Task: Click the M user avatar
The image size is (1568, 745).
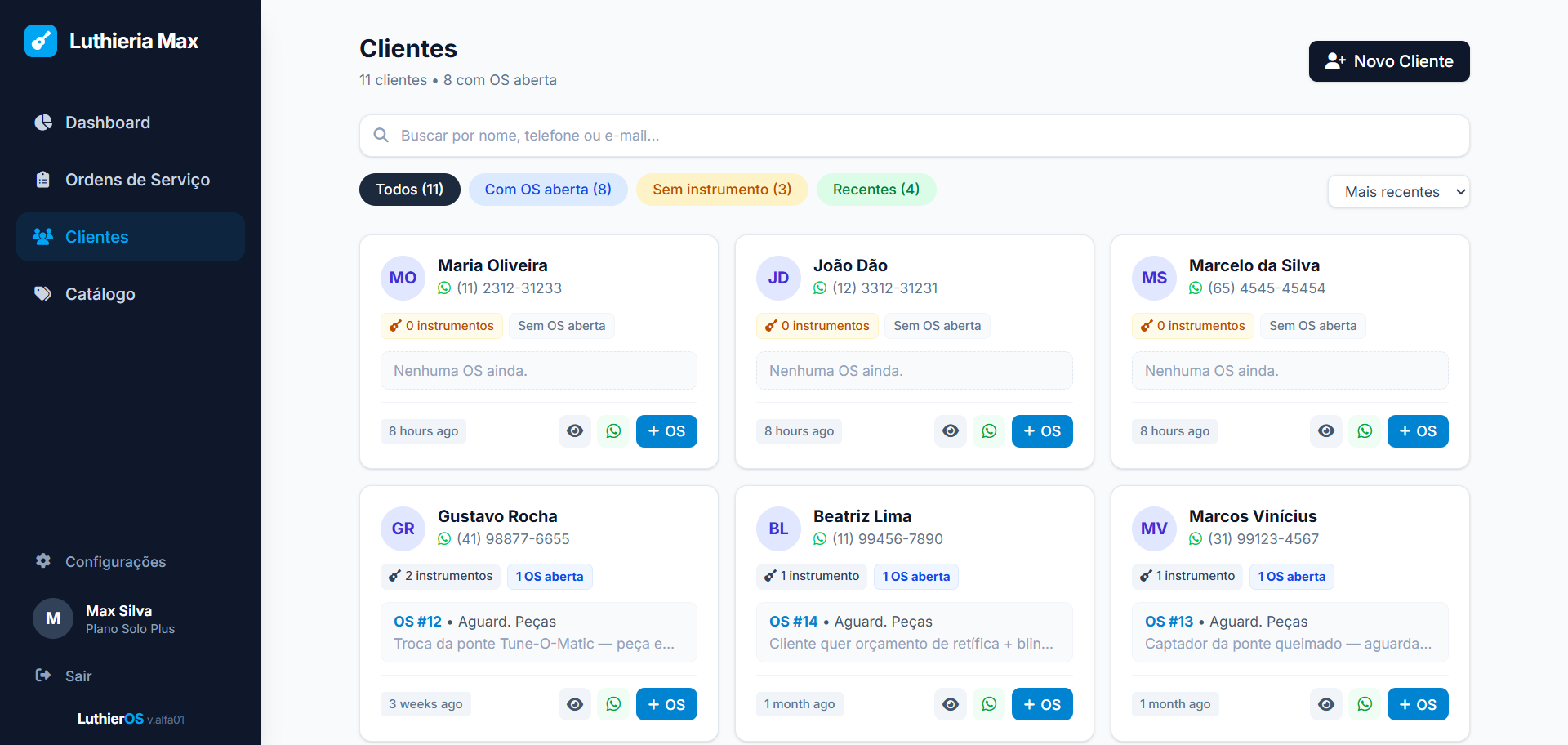Action: (53, 618)
